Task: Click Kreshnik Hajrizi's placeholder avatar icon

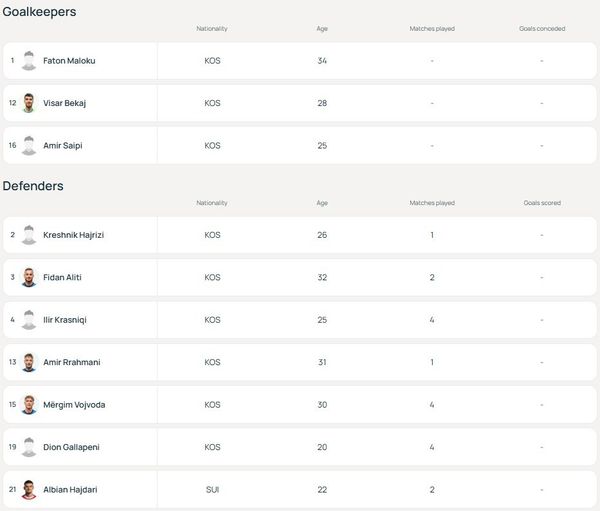Action: pos(29,235)
